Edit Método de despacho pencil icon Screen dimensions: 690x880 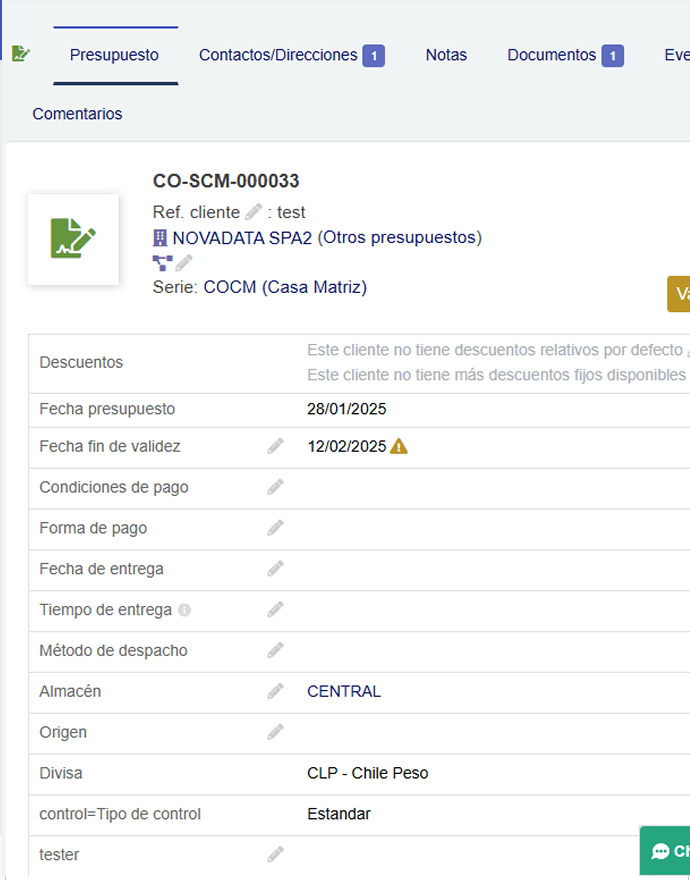(275, 651)
